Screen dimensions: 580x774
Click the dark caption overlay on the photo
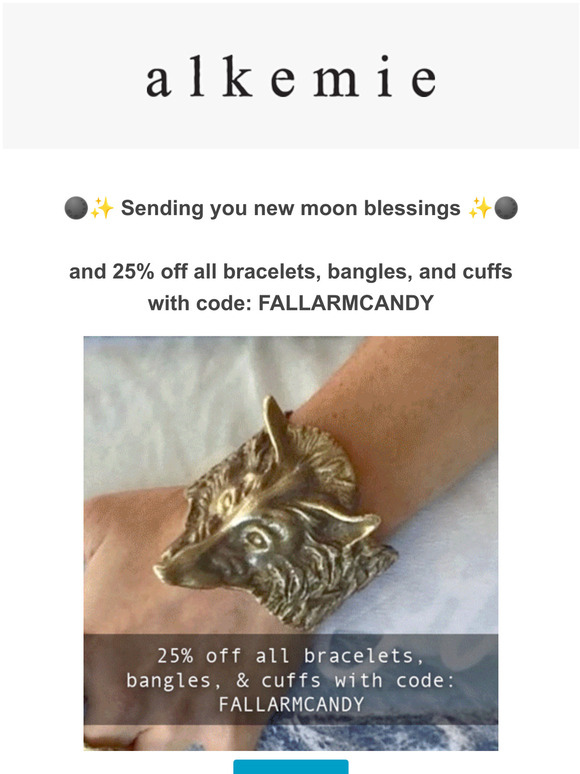(x=291, y=679)
